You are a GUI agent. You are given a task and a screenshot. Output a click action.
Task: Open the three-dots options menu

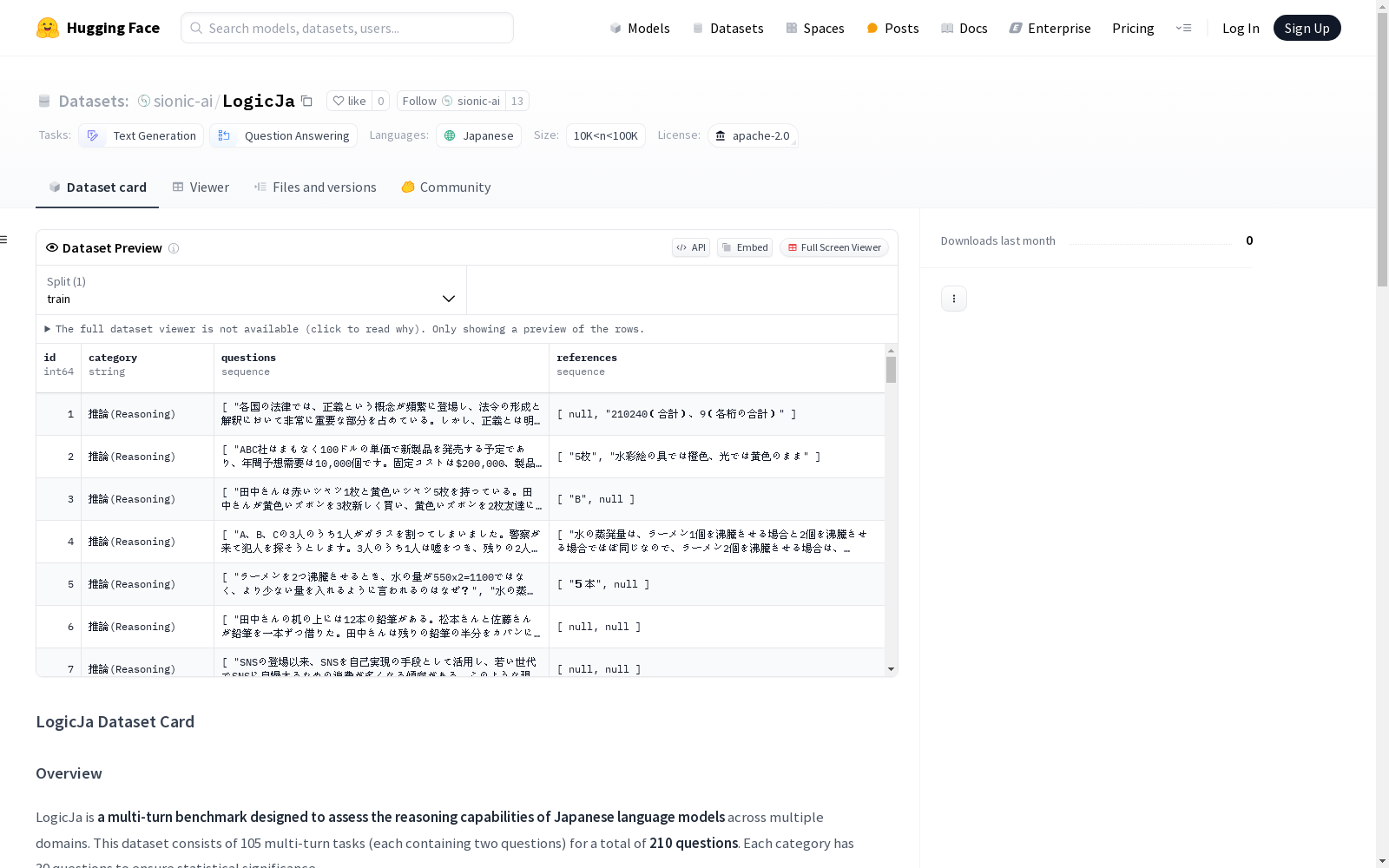coord(954,299)
